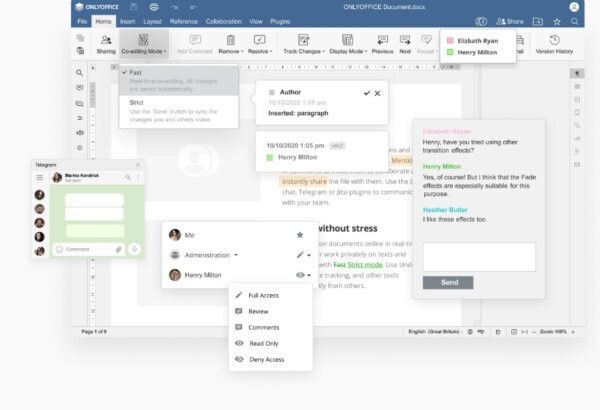Image resolution: width=600 pixels, height=410 pixels.
Task: Open the Remove comments dropdown
Action: click(231, 44)
